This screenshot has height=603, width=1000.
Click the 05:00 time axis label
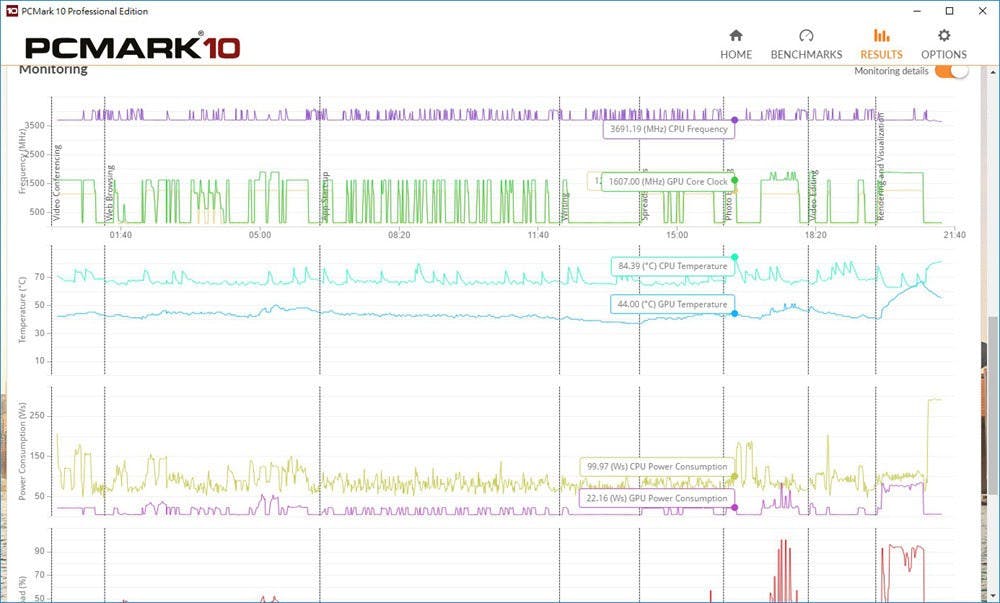(260, 235)
